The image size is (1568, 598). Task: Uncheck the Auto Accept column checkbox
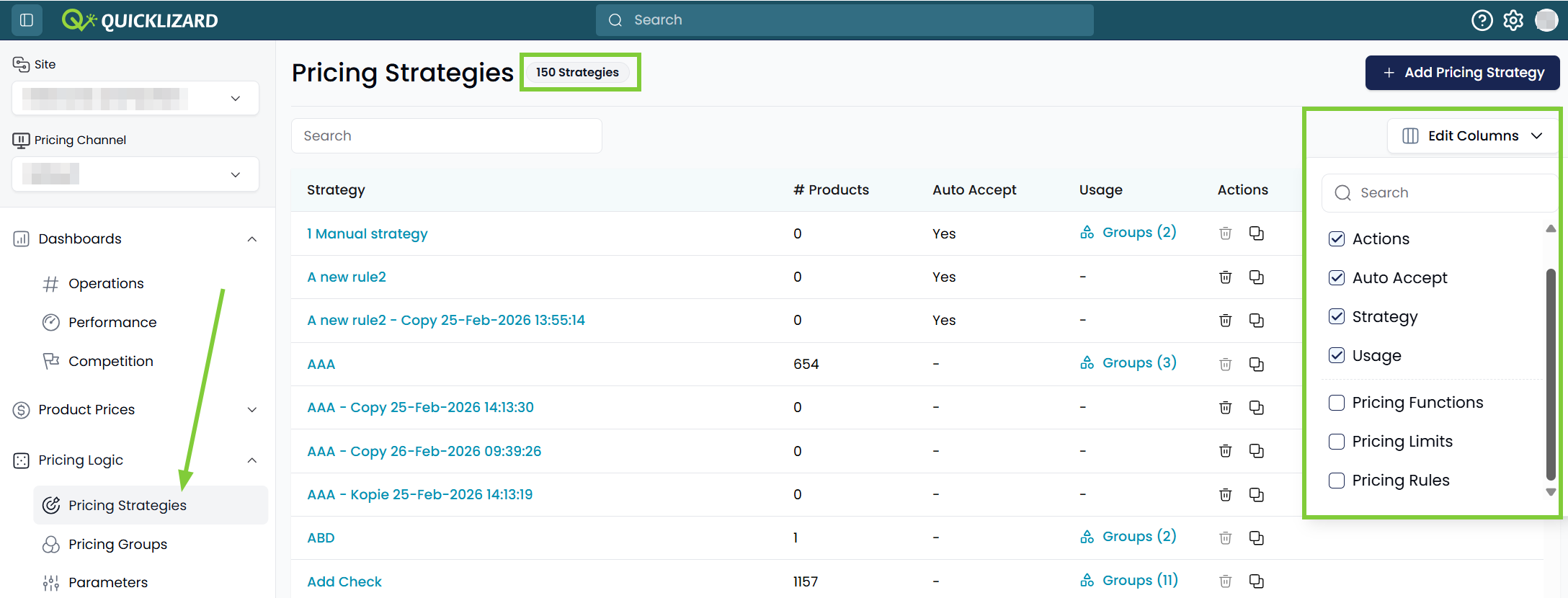(1337, 278)
